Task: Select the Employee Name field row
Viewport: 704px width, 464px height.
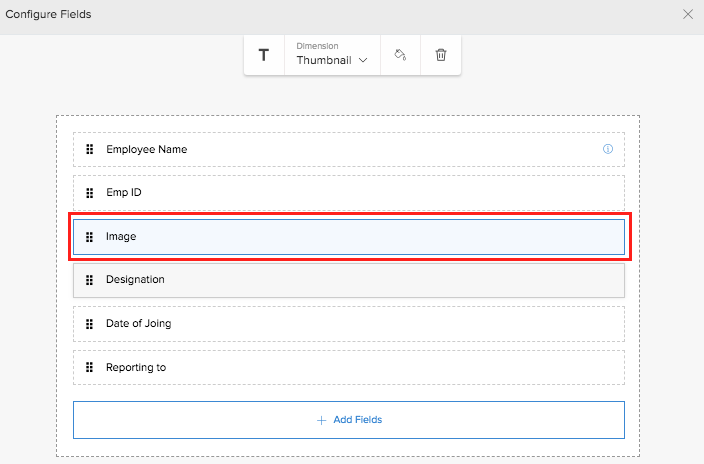Action: 348,150
